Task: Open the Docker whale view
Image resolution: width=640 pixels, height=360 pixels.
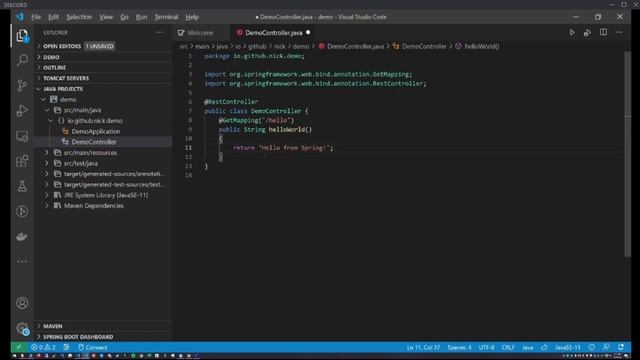Action: [22, 237]
